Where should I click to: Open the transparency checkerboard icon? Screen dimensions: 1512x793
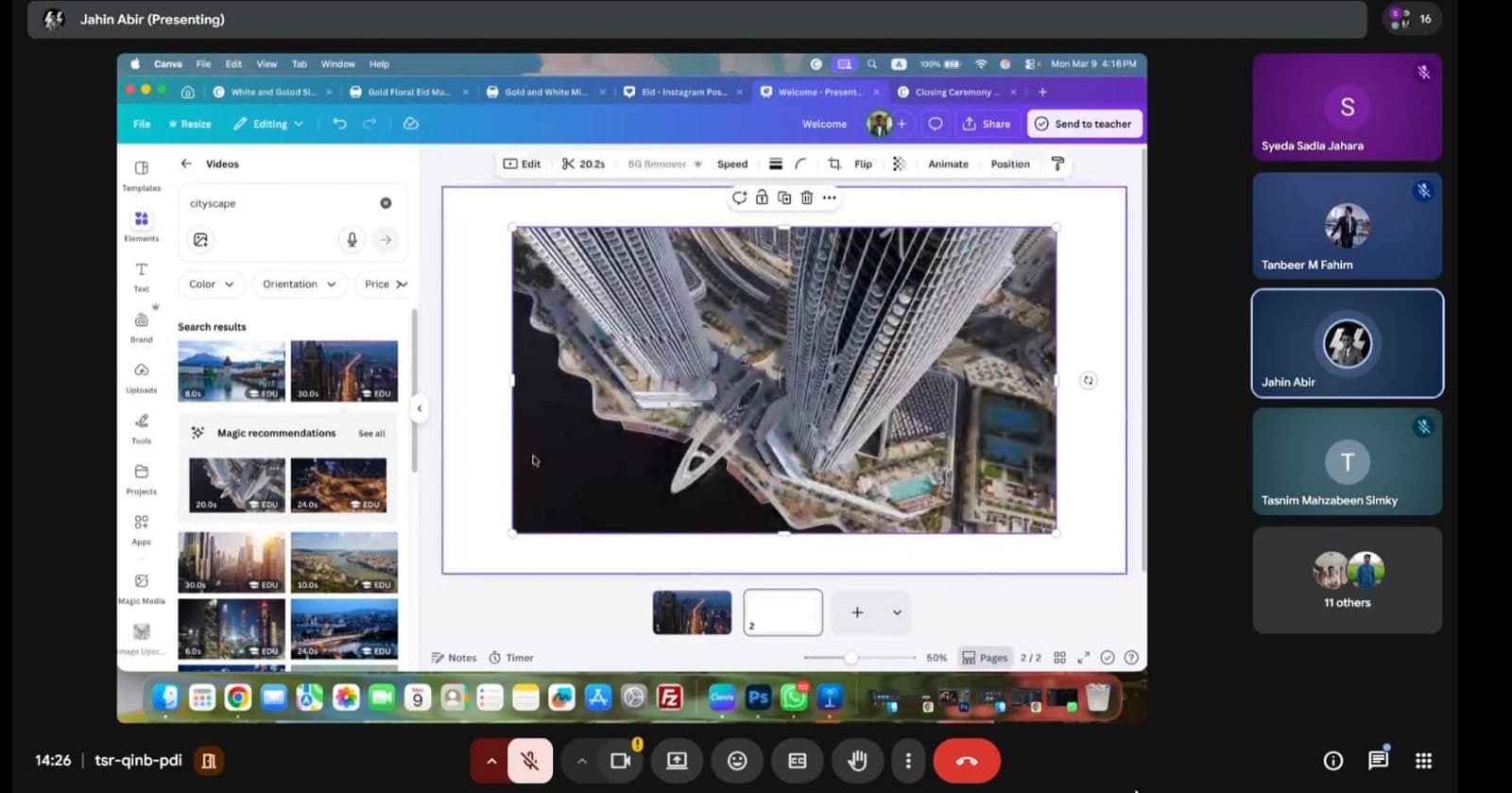click(x=899, y=164)
